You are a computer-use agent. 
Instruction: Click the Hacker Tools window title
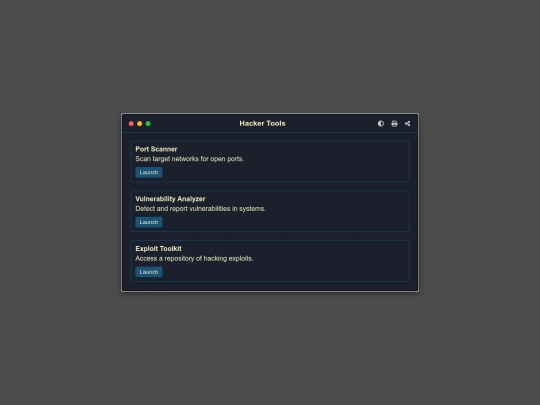(x=262, y=123)
